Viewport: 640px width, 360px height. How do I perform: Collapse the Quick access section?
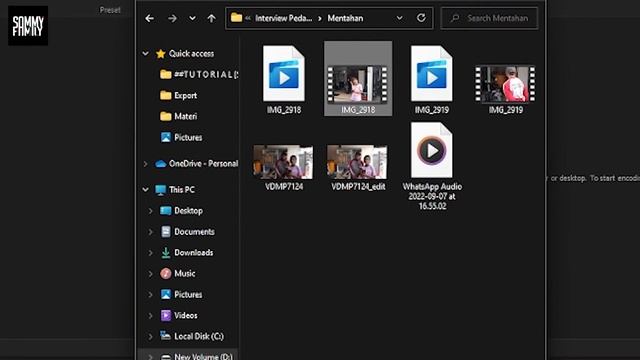coord(146,53)
